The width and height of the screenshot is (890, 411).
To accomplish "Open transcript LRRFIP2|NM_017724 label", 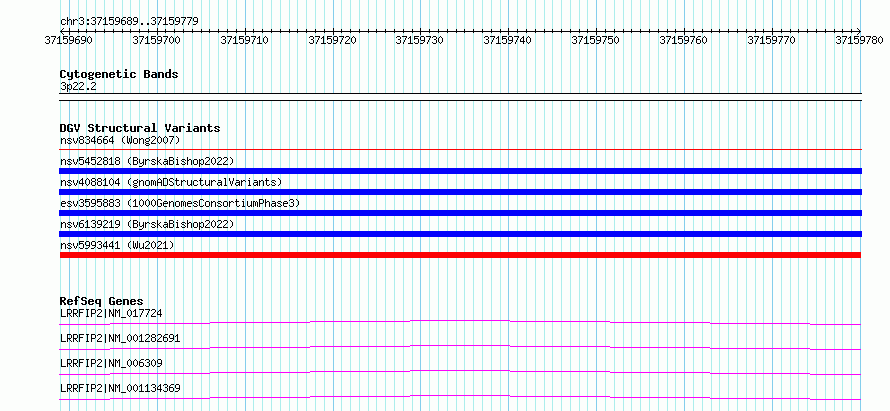I will click(112, 313).
